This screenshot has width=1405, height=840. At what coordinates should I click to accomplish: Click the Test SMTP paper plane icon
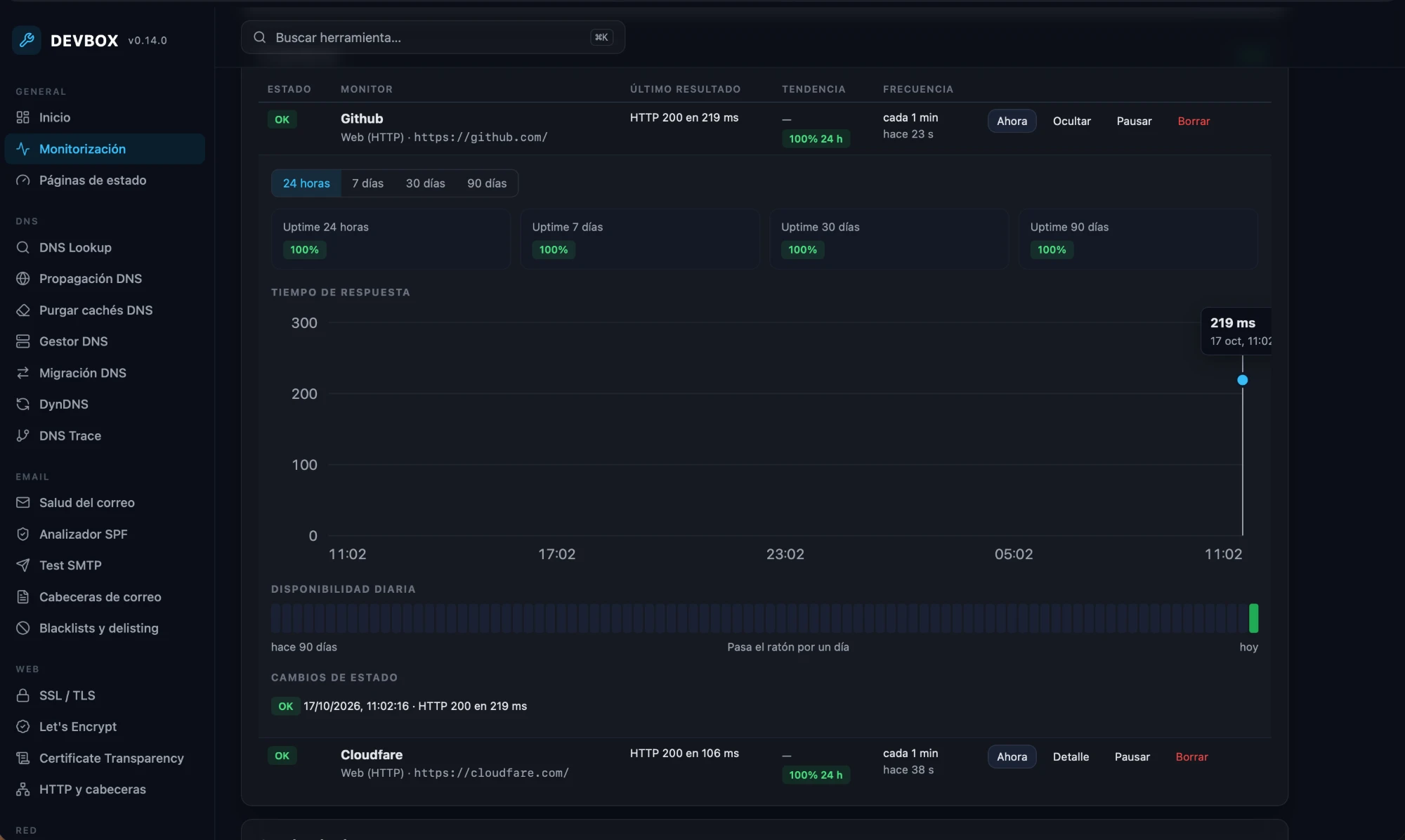click(23, 565)
